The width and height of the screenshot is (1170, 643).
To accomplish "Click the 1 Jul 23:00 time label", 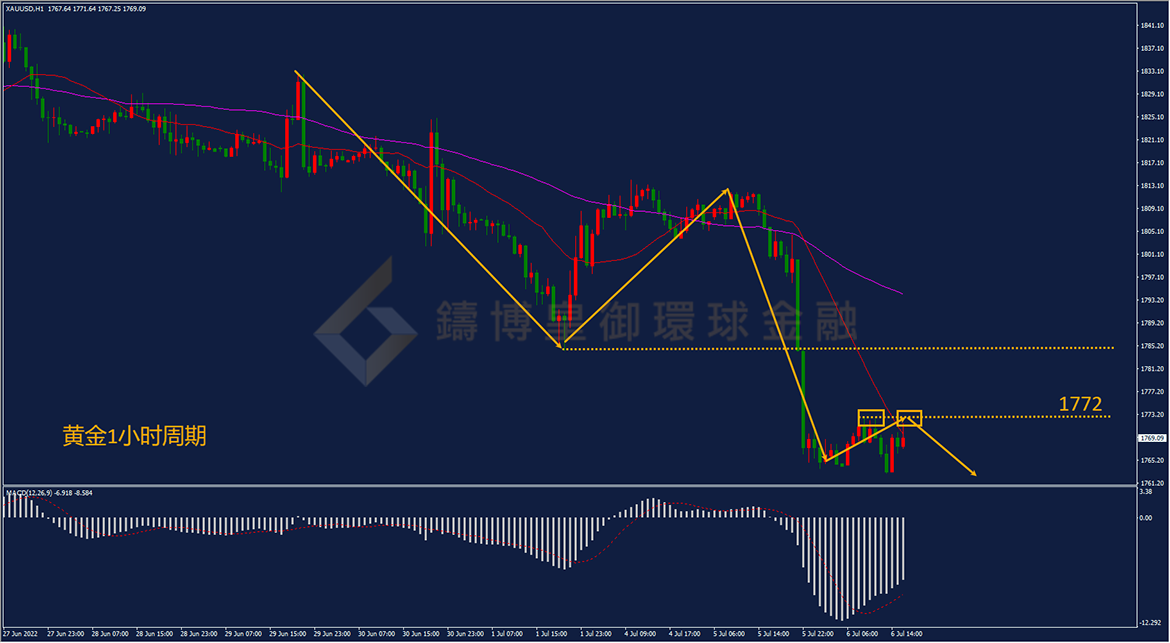I will [x=595, y=634].
